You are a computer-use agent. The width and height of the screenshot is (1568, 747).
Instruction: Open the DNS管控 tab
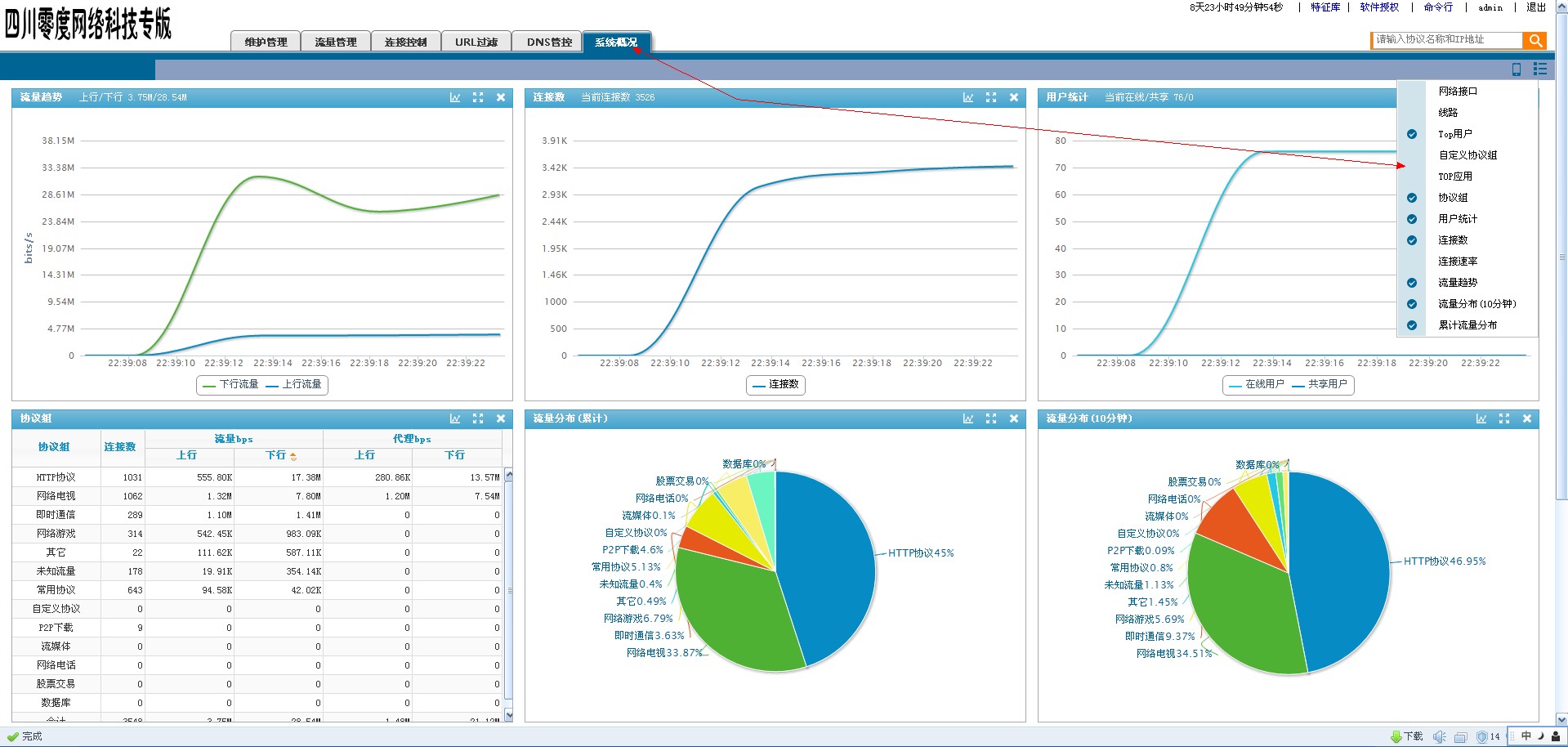click(x=547, y=42)
